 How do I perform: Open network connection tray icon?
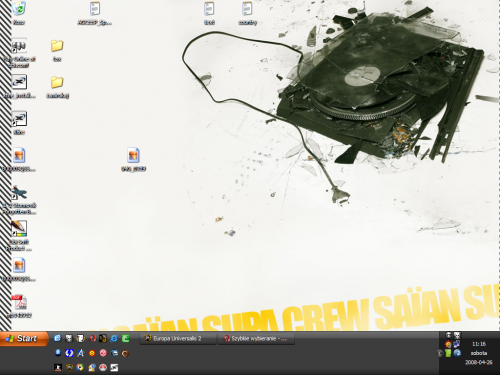457,344
